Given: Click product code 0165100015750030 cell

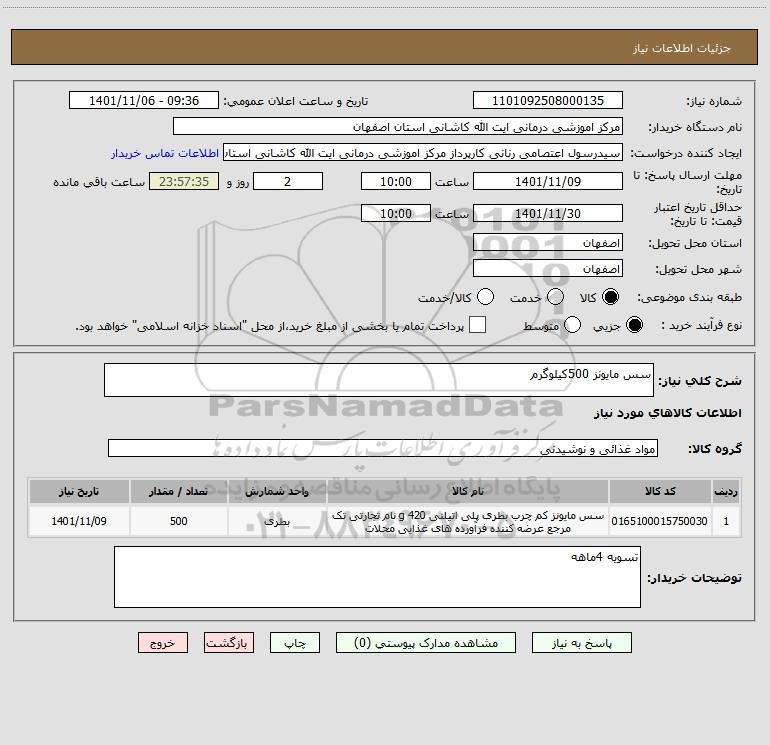Looking at the screenshot, I should click(660, 521).
